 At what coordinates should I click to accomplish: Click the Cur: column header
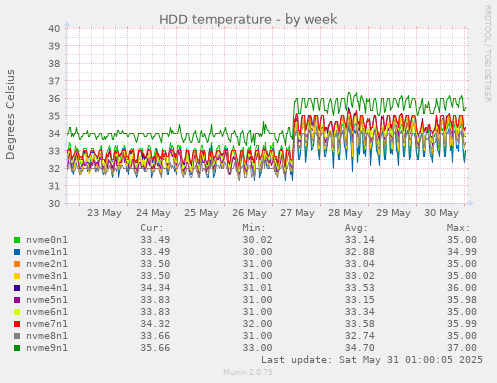pyautogui.click(x=152, y=228)
